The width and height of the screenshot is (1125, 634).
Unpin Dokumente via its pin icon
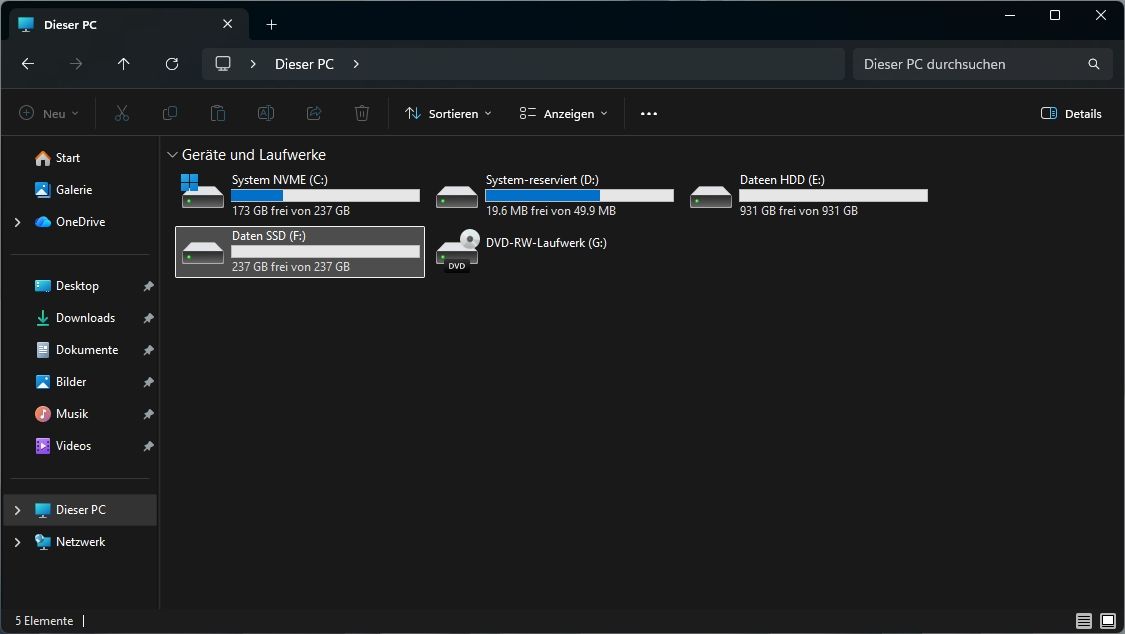[149, 350]
